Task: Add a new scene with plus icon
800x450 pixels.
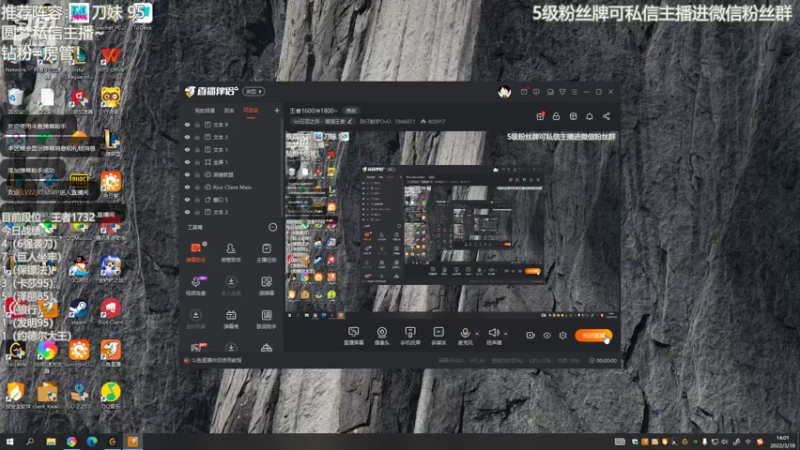Action: point(277,110)
